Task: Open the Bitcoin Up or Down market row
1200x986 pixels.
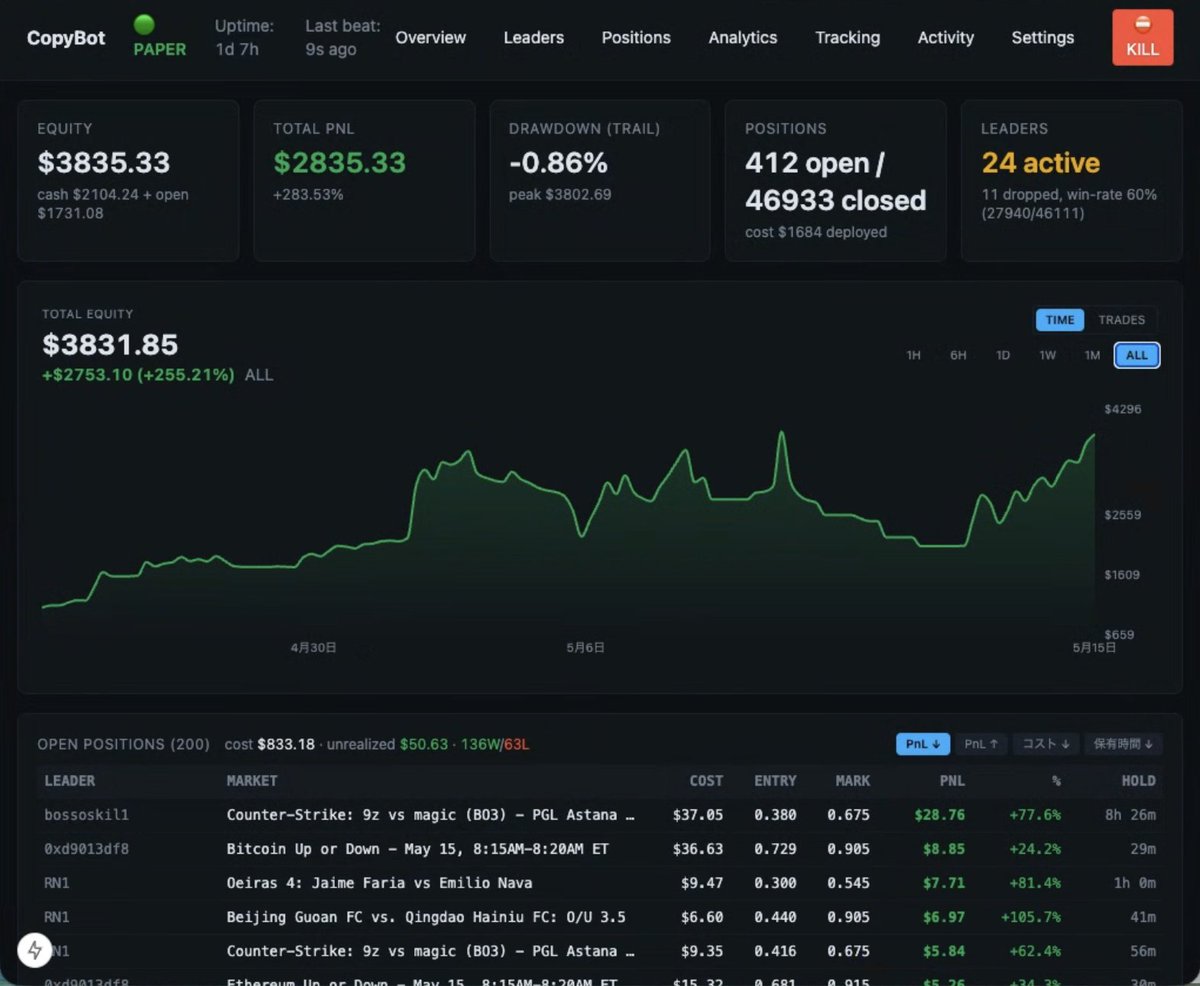Action: tap(600, 849)
